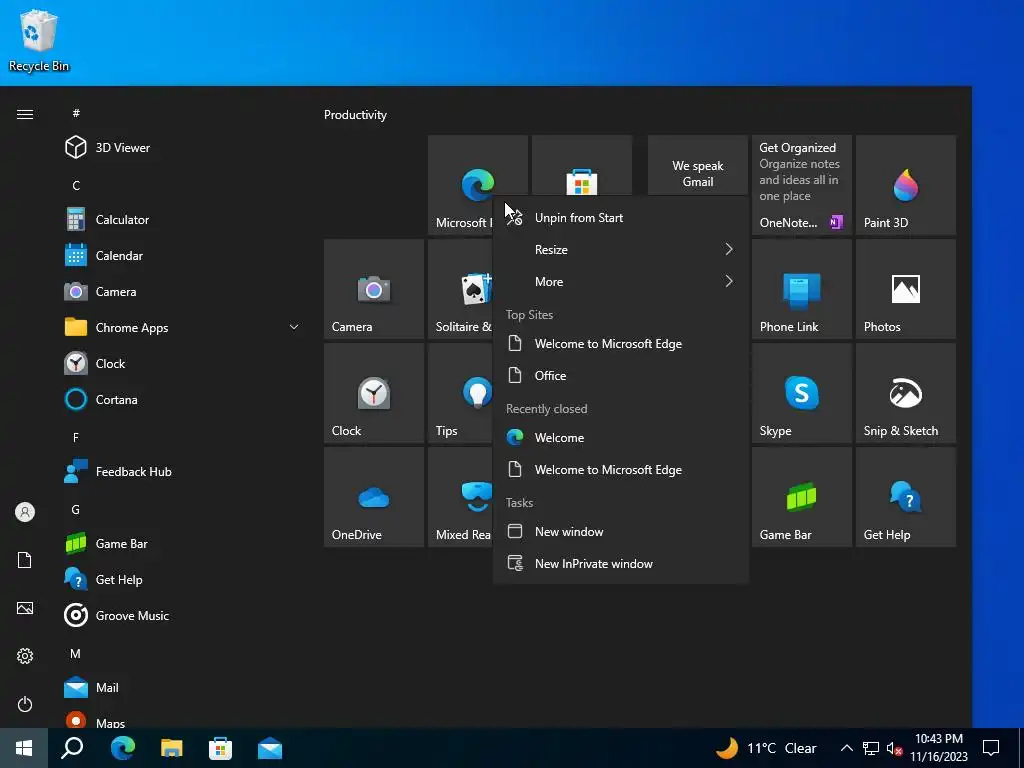Open taskbar Search magnifier
Image resolution: width=1024 pixels, height=768 pixels.
(72, 748)
